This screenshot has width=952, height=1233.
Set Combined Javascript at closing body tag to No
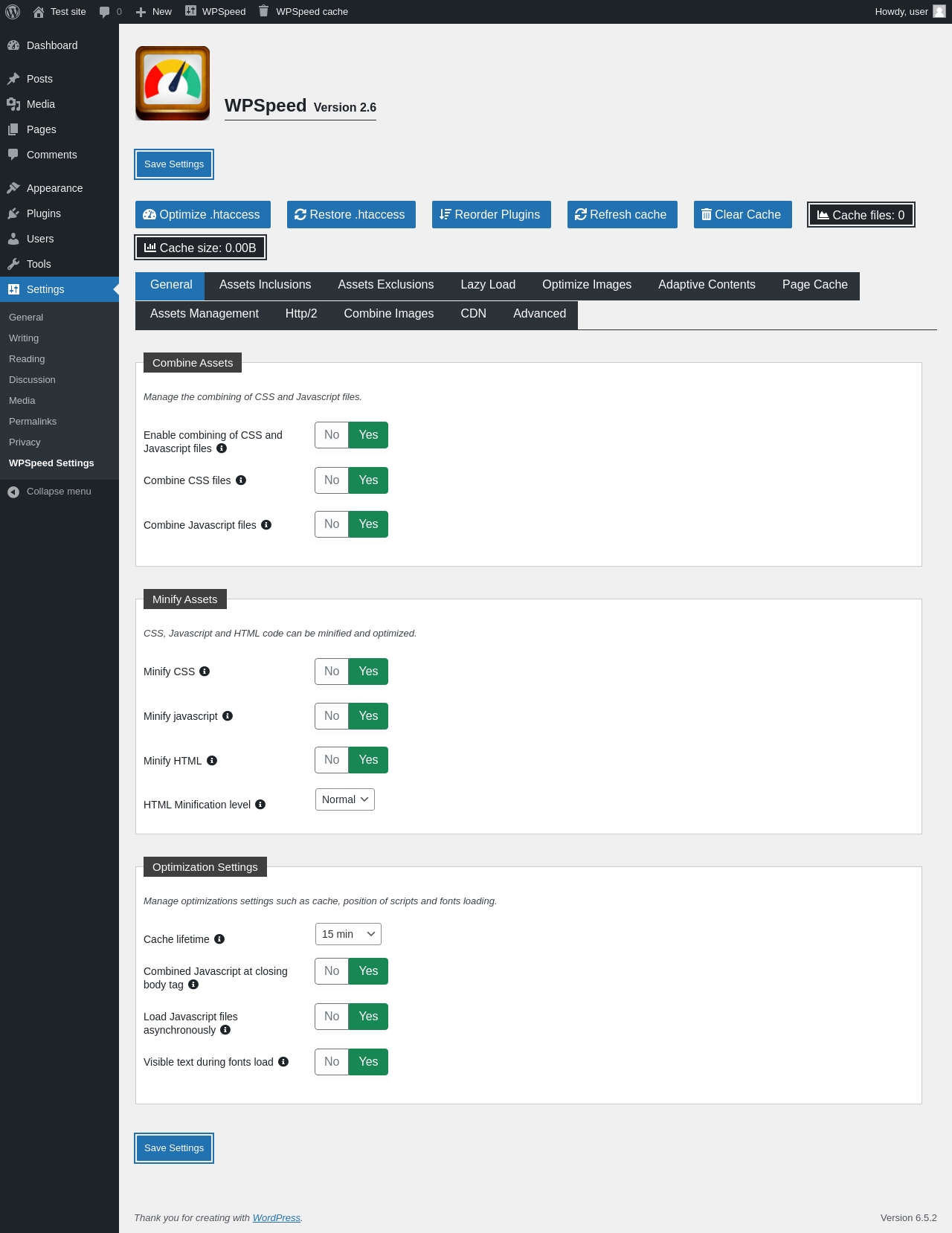click(332, 971)
